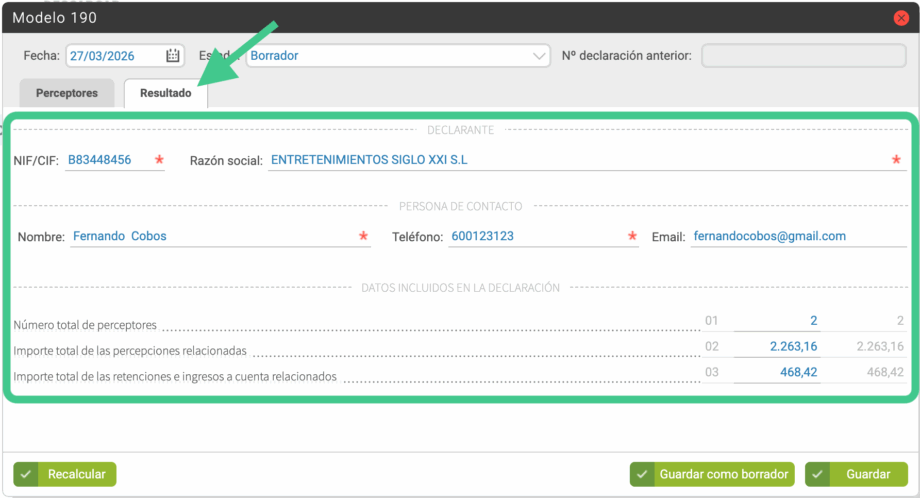This screenshot has width=920, height=498.
Task: Click the Email input field
Action: click(798, 237)
